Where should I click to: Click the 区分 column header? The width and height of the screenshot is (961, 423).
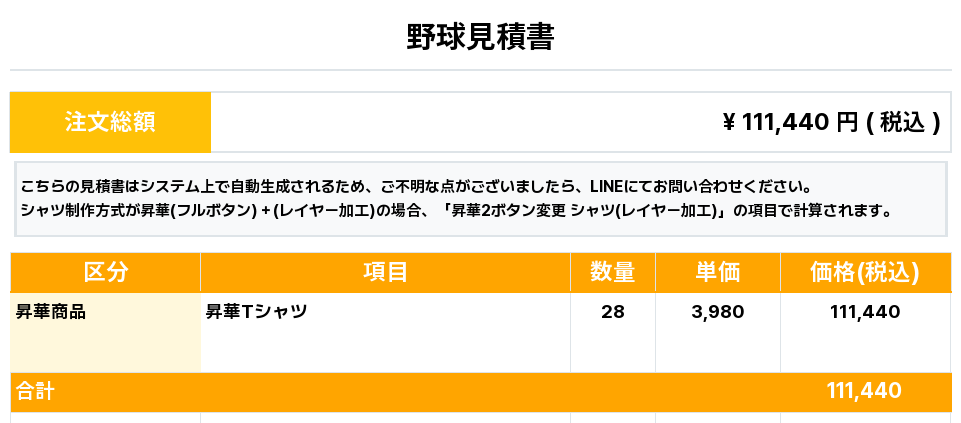tap(105, 271)
